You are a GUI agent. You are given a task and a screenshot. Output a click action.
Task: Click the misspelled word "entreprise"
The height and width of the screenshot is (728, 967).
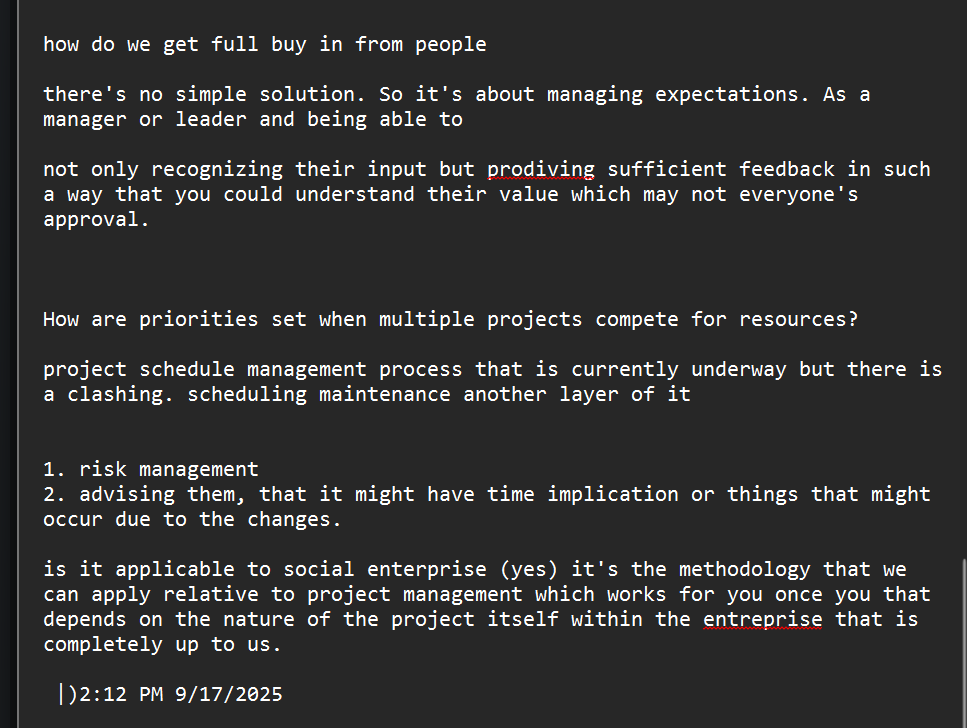(762, 619)
